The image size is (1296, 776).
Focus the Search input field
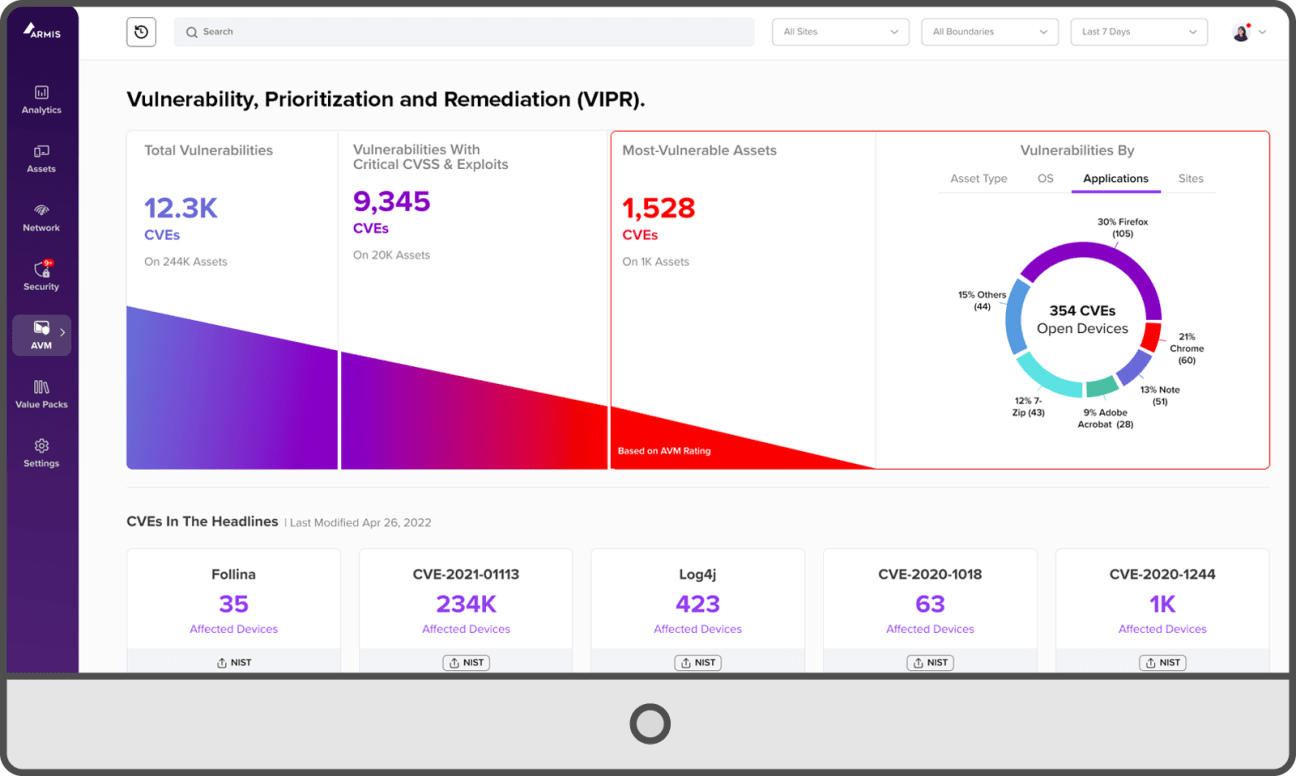[464, 32]
